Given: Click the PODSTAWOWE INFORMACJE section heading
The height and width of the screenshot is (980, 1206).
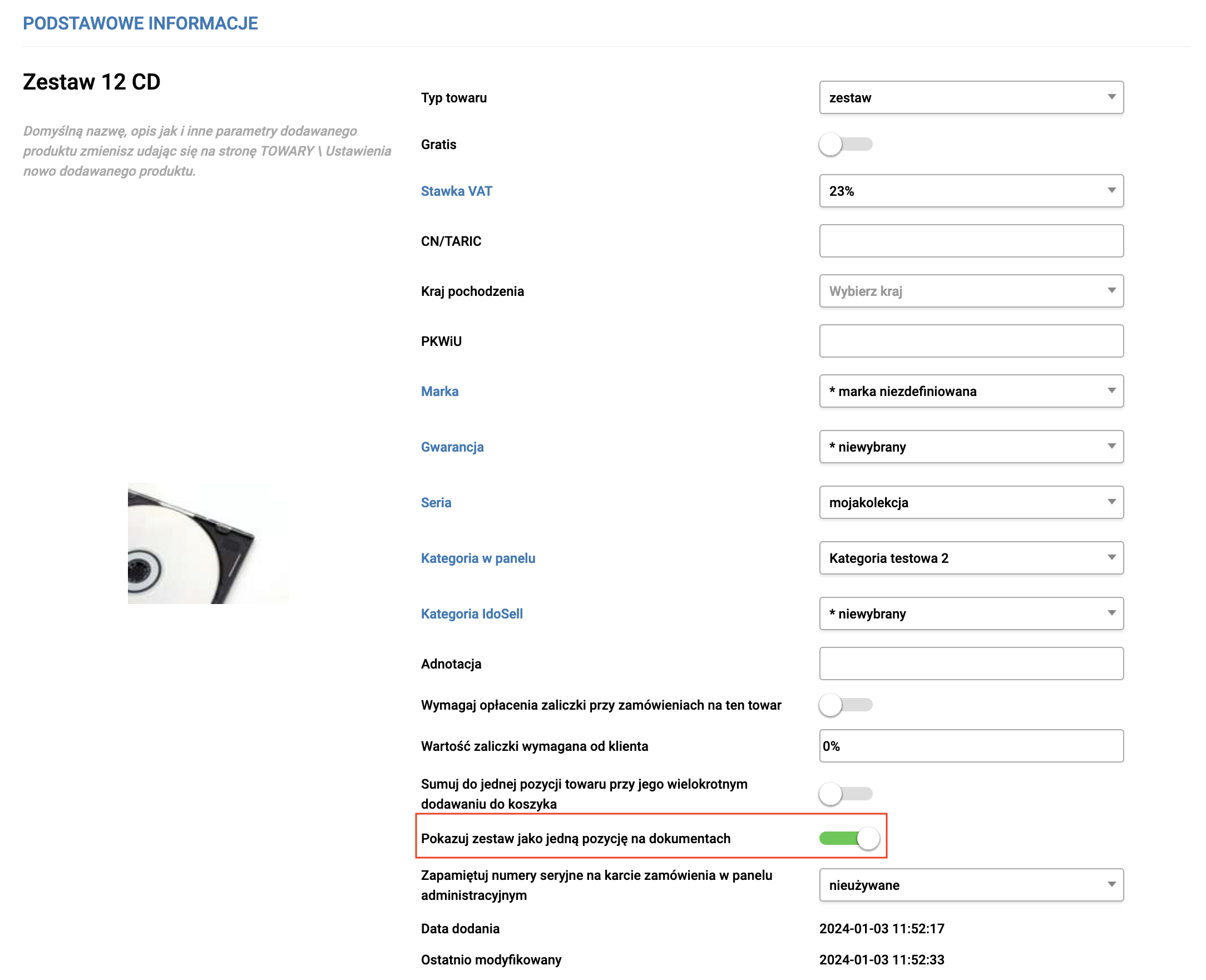Looking at the screenshot, I should (140, 23).
